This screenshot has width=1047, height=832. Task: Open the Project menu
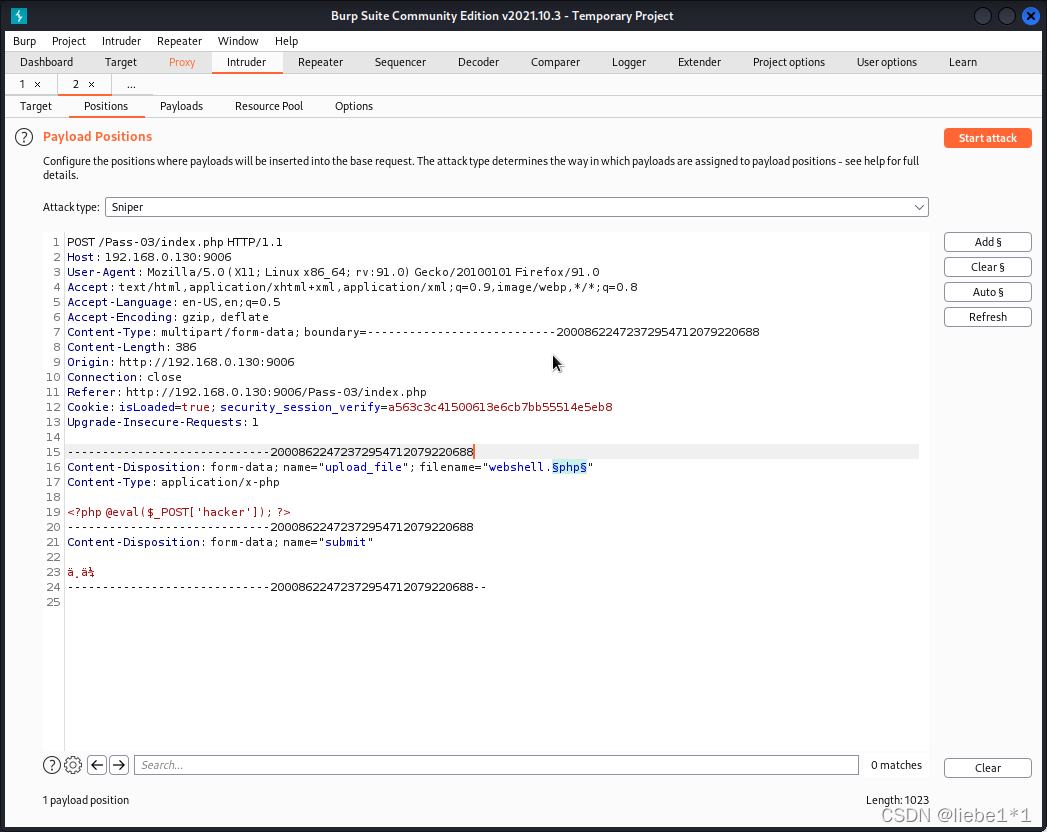tap(69, 41)
